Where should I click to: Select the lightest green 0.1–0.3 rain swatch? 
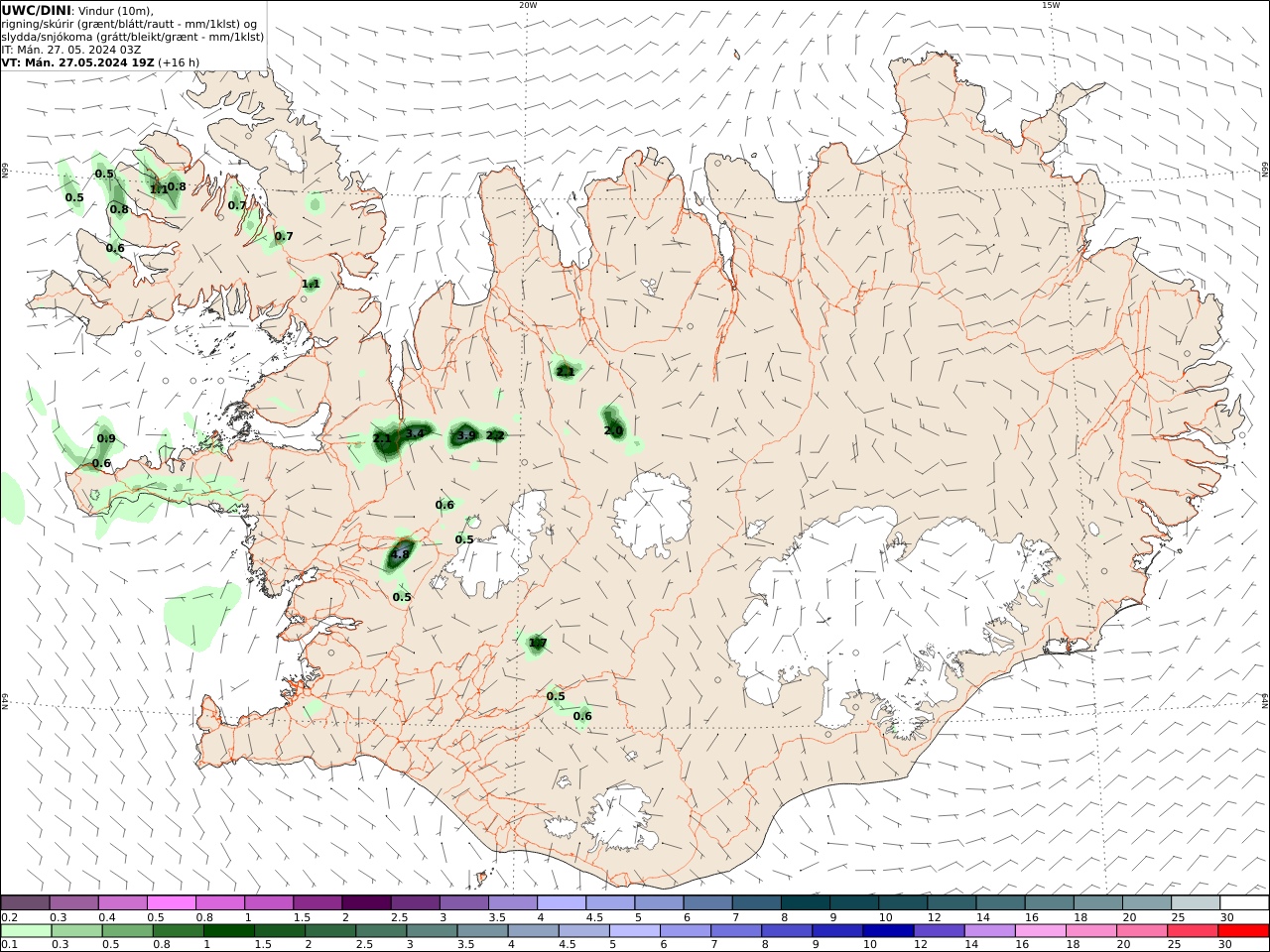click(27, 931)
